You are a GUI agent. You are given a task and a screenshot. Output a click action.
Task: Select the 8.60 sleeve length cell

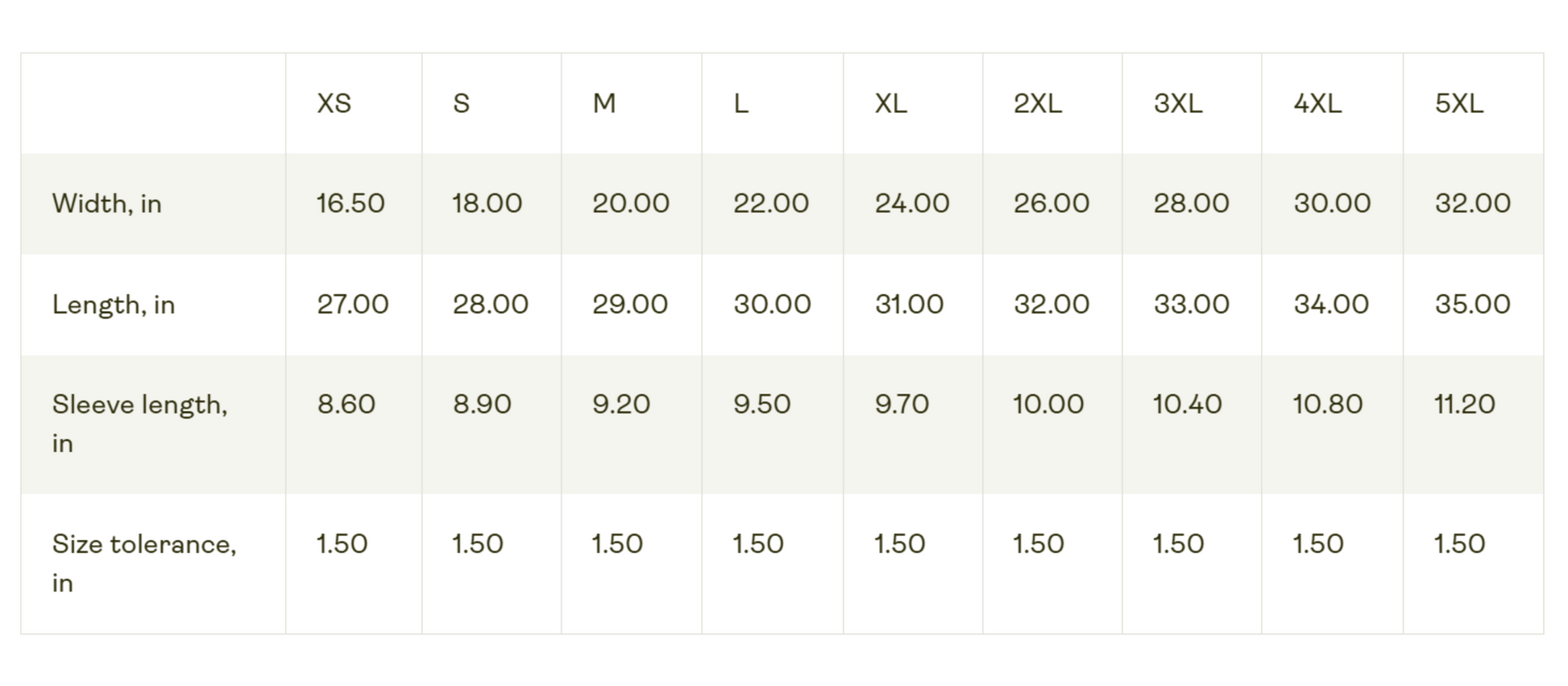[x=346, y=404]
